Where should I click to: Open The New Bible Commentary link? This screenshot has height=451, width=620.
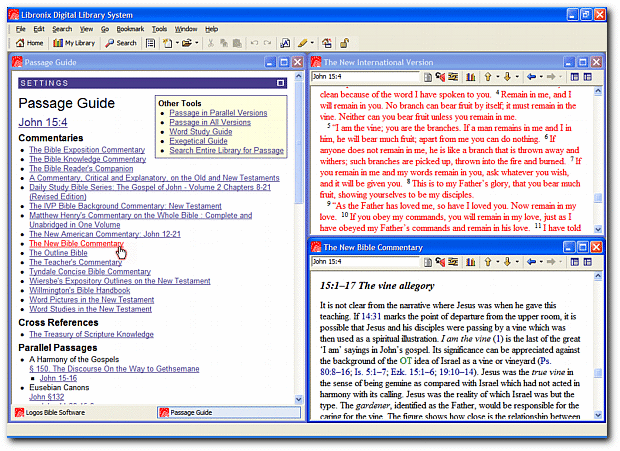point(76,243)
